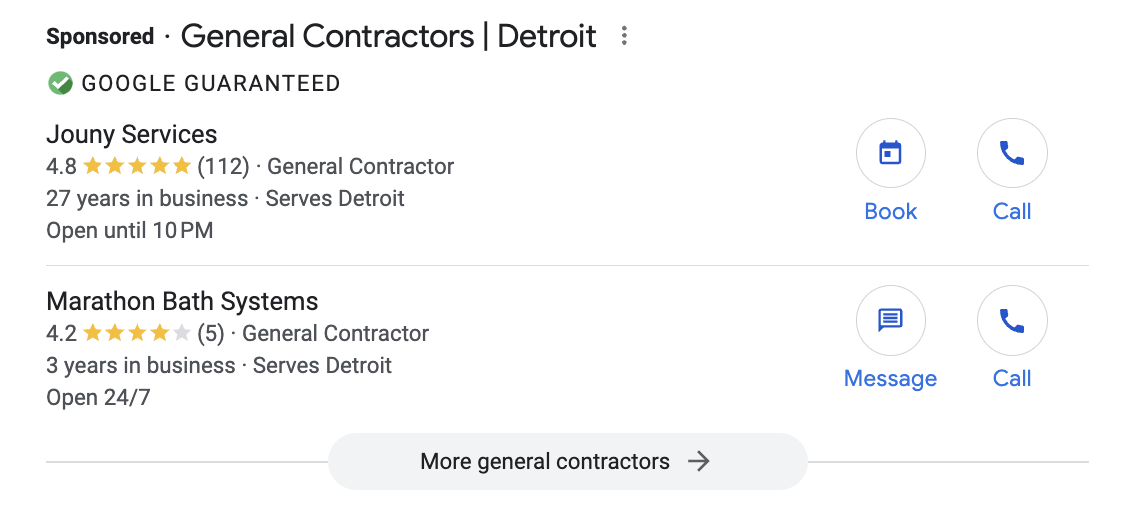Click the green Google Guaranteed checkmark badge
The height and width of the screenshot is (512, 1132).
[60, 83]
